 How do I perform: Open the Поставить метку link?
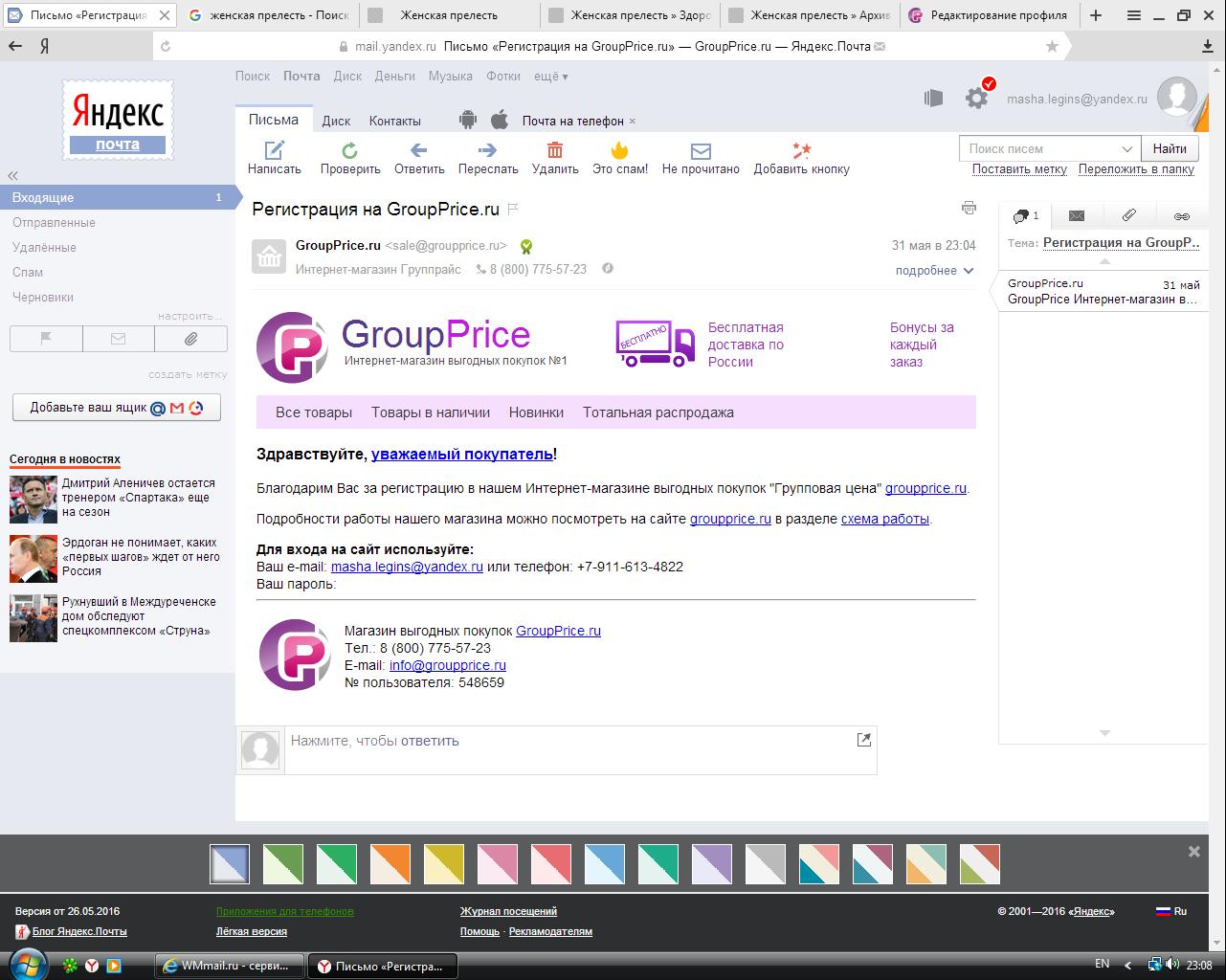[1019, 169]
